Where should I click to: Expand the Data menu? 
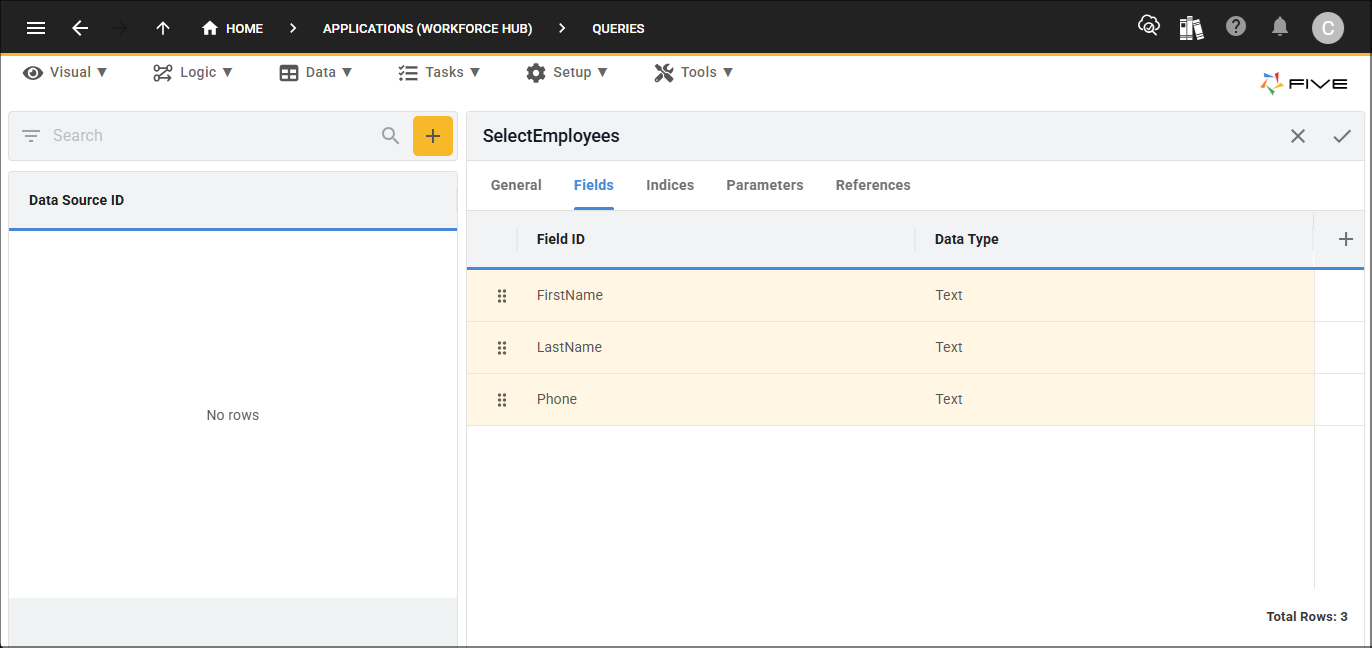click(x=316, y=72)
